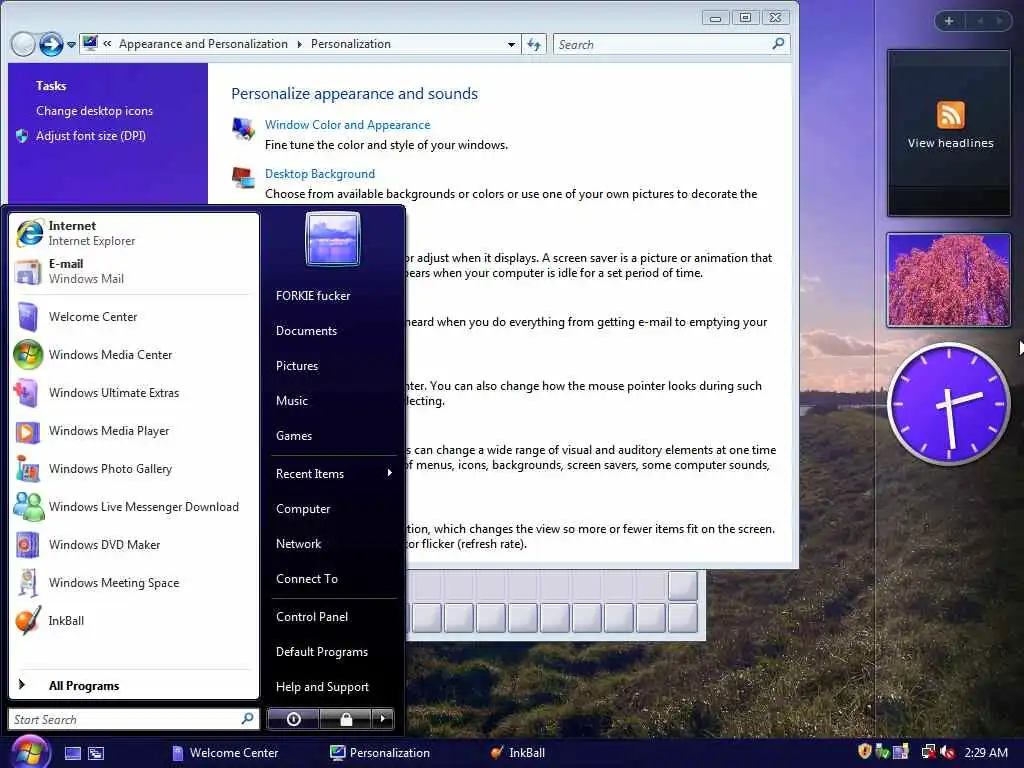Launch Windows Media Center icon

[x=27, y=355]
